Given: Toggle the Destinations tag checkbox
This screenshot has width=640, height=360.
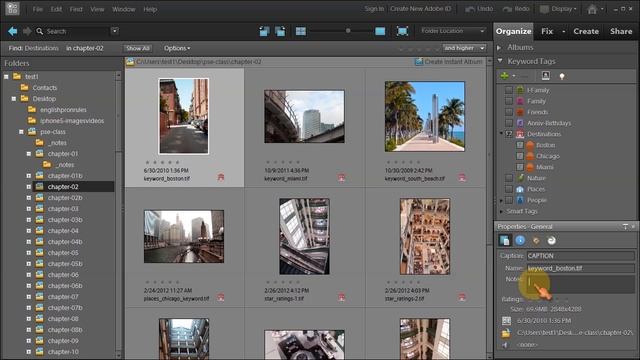Looking at the screenshot, I should (x=509, y=134).
